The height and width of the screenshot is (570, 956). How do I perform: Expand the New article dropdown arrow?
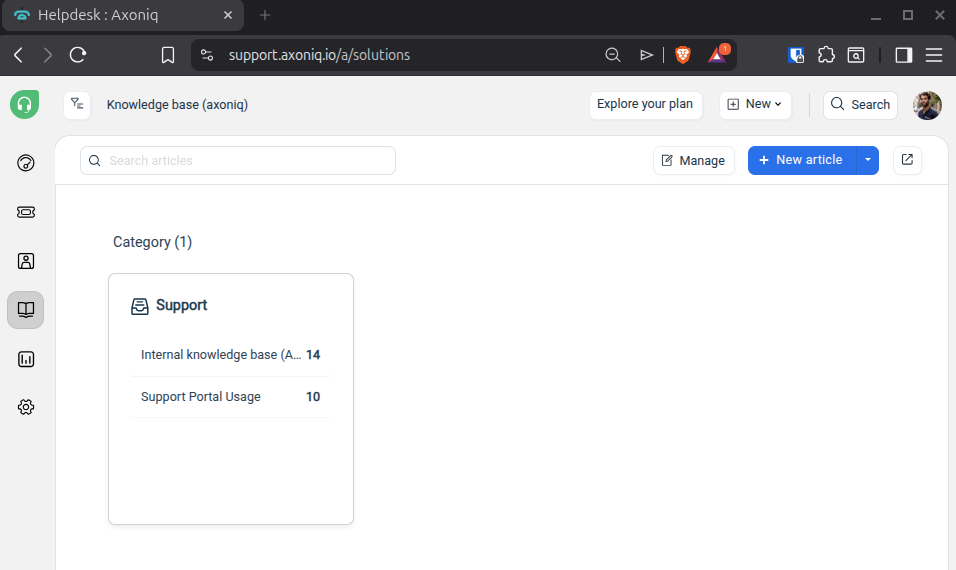tap(868, 160)
